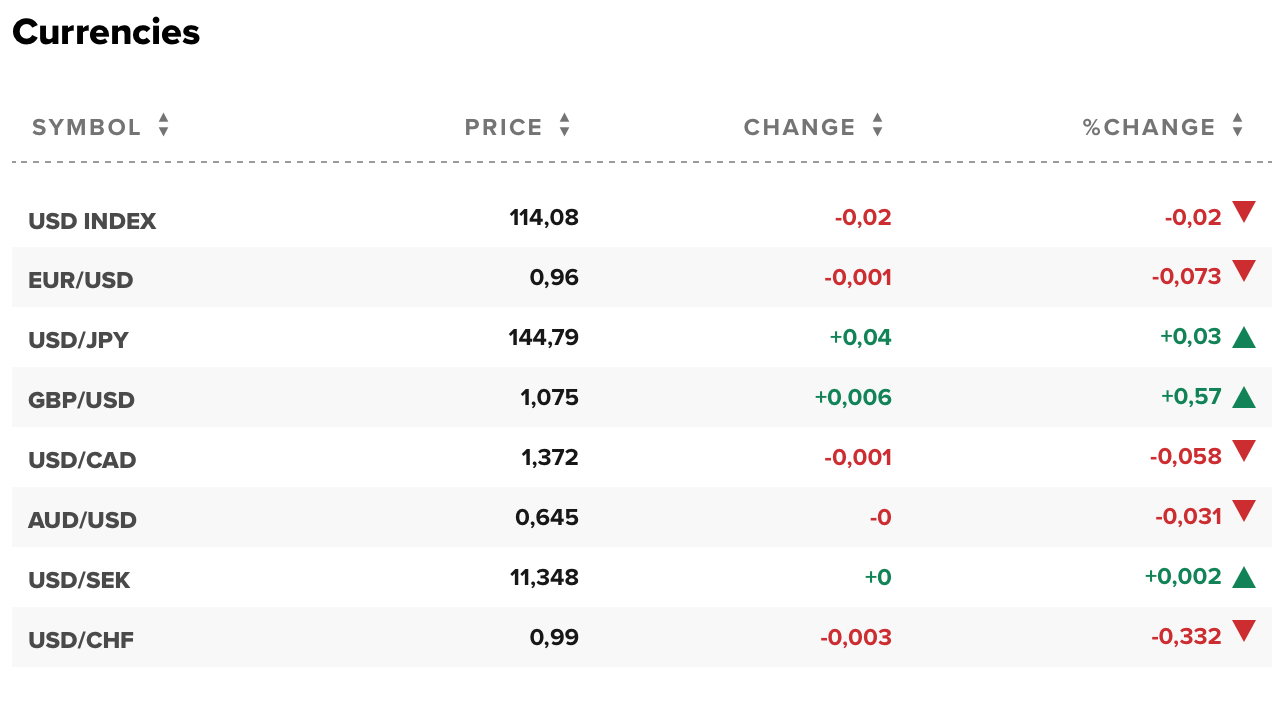Sort table by %CHANGE column header
This screenshot has width=1288, height=702.
1149,128
